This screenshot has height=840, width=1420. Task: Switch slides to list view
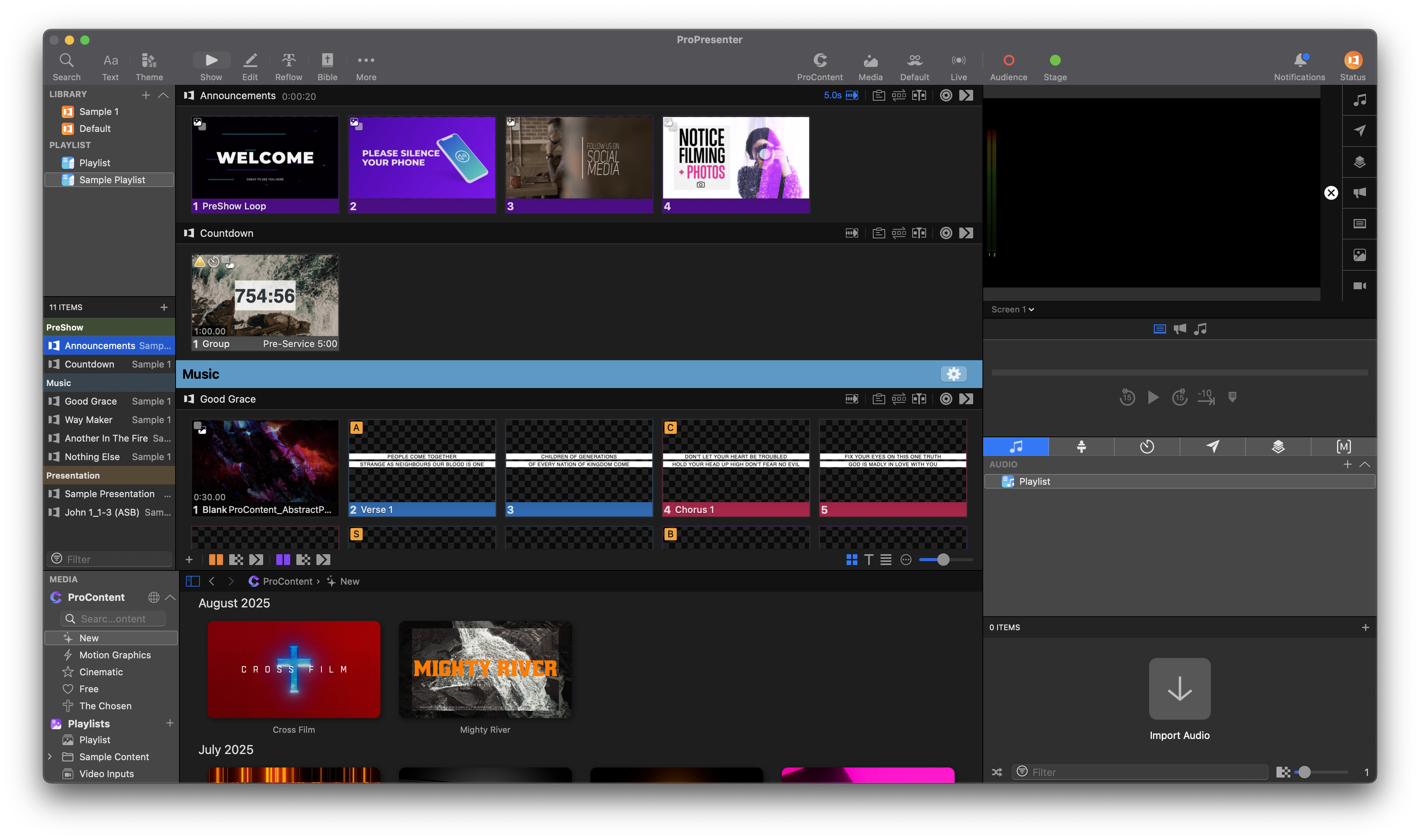[886, 559]
